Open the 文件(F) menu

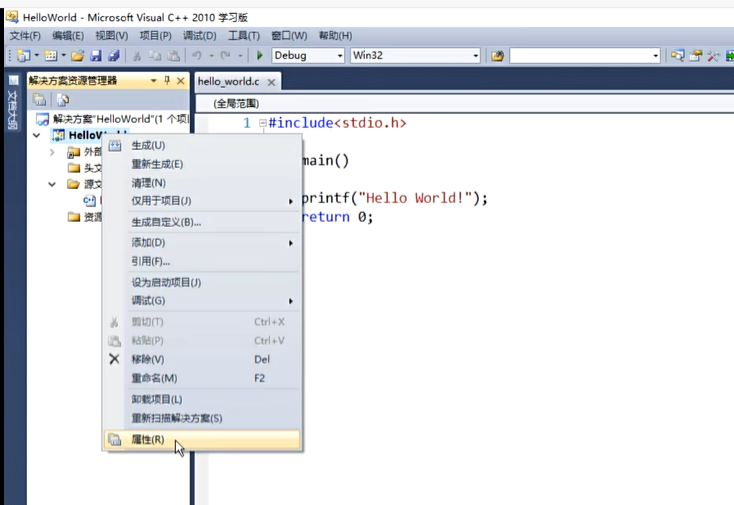tap(25, 36)
